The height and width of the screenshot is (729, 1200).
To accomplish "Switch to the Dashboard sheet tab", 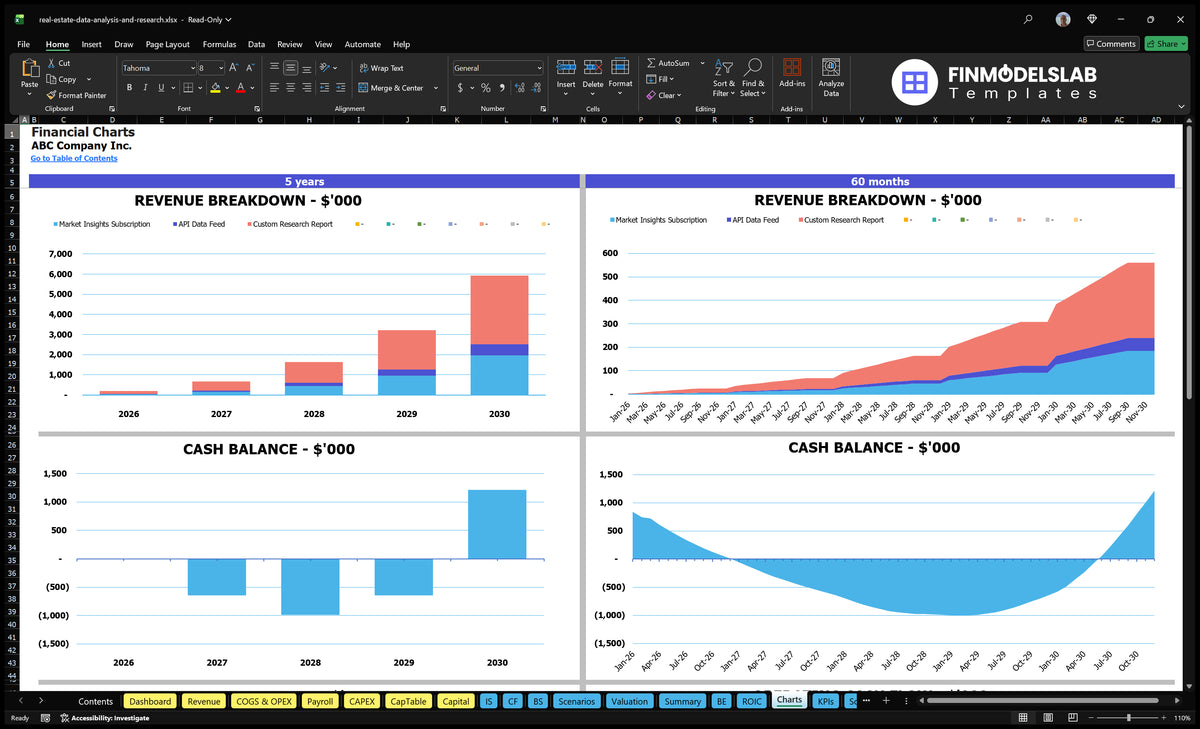I will point(150,701).
